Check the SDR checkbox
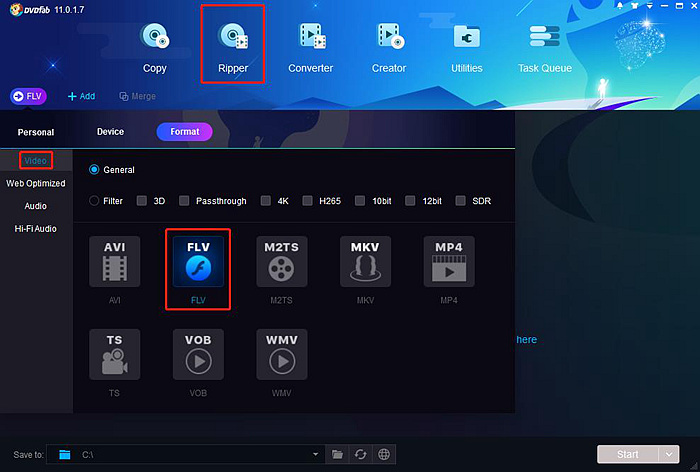This screenshot has height=472, width=700. [460, 200]
